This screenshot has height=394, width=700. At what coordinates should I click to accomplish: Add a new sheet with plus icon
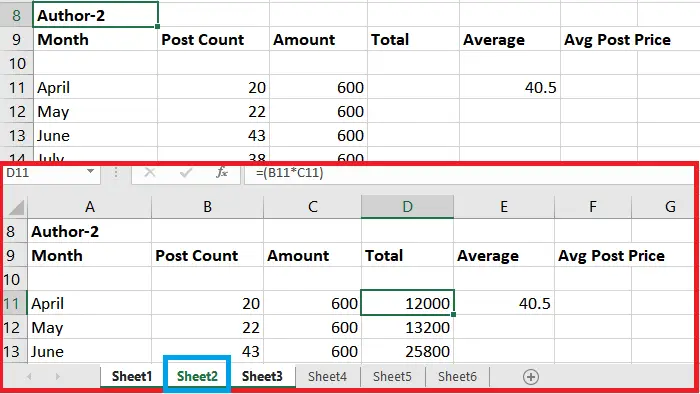click(x=530, y=377)
